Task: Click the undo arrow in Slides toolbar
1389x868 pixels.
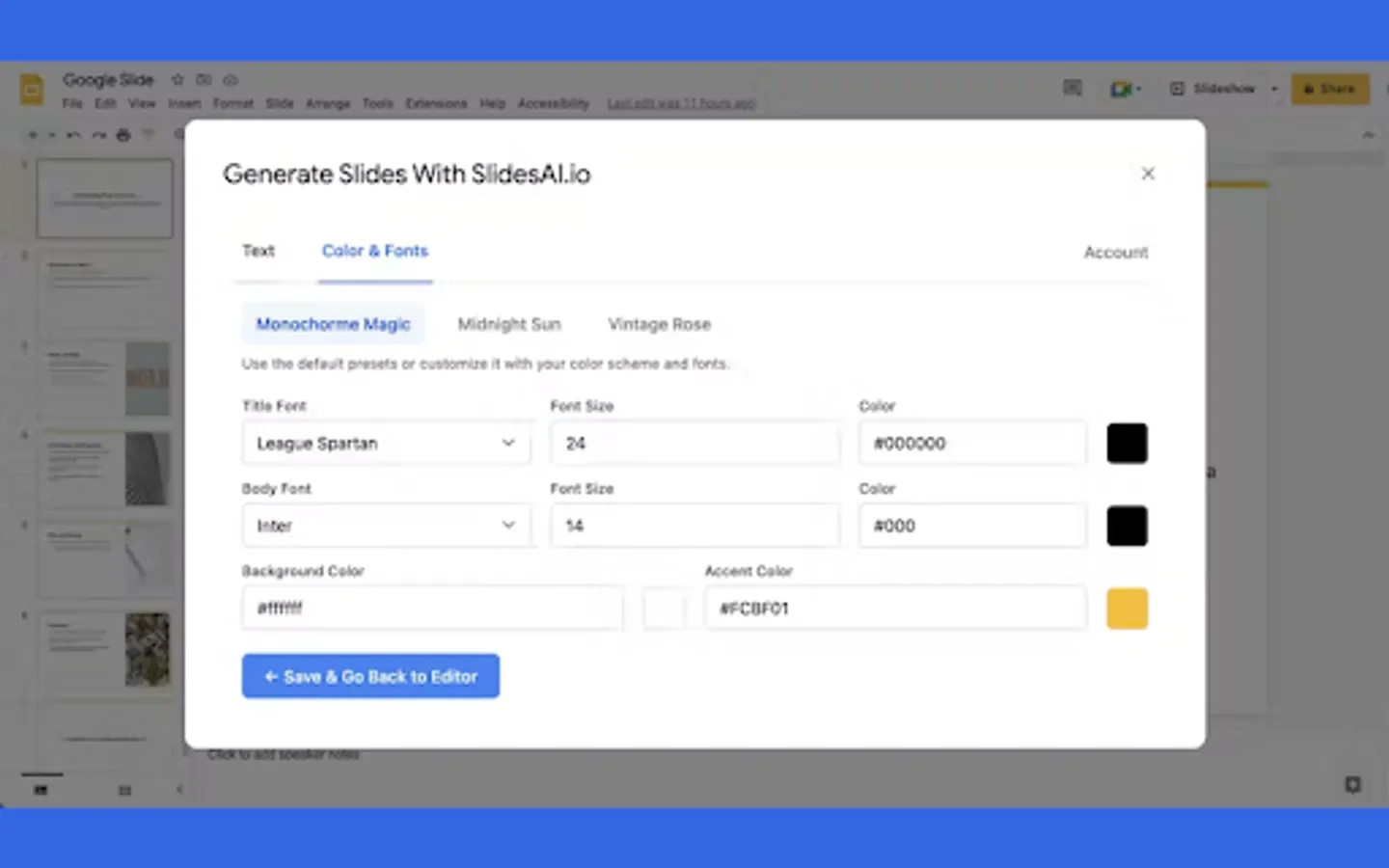Action: (x=73, y=135)
